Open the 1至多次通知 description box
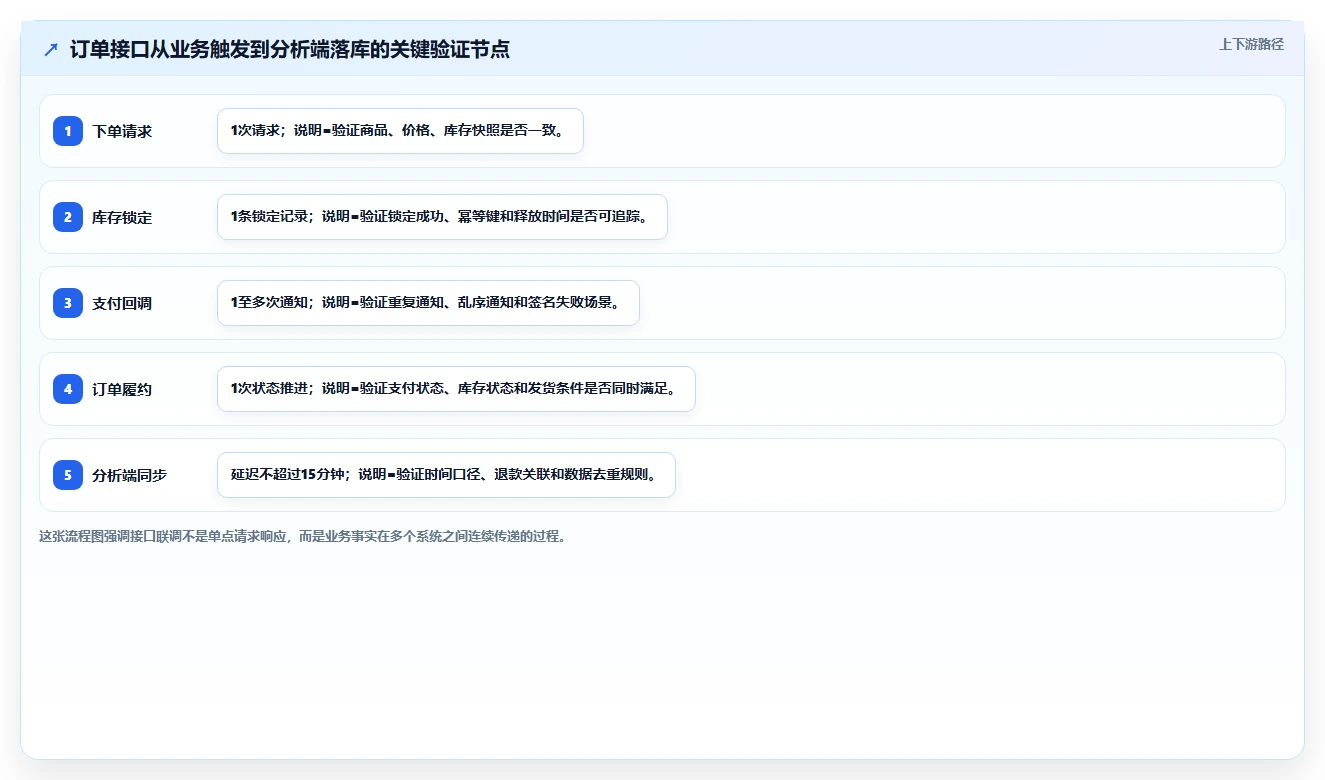 point(428,303)
